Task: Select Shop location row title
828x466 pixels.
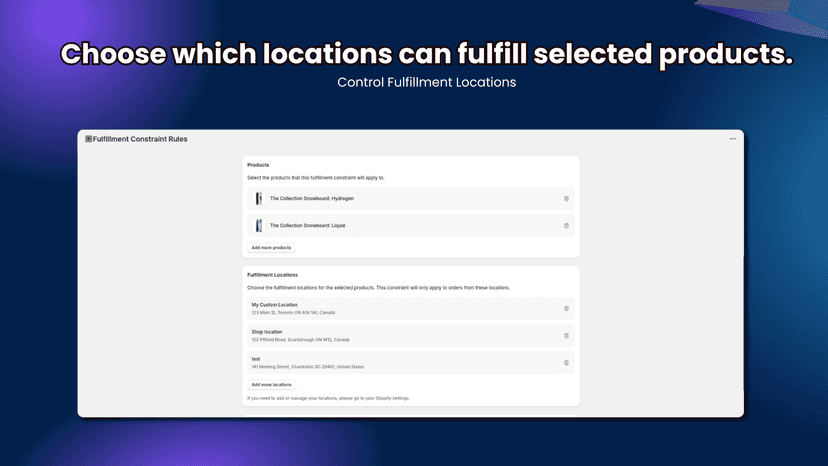Action: 267,332
